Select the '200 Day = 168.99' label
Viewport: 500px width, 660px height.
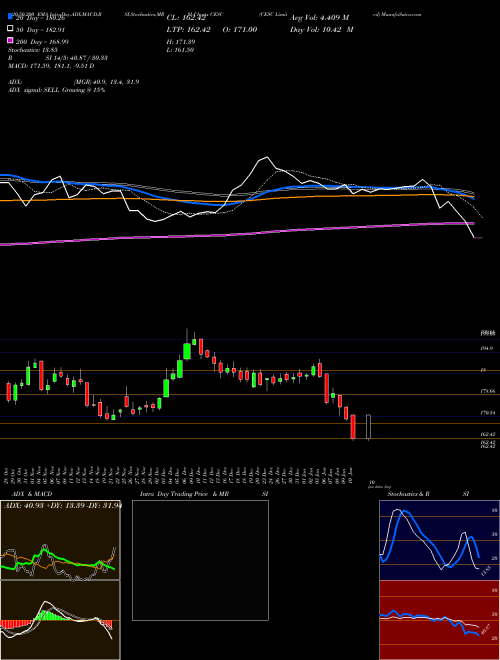pyautogui.click(x=42, y=42)
